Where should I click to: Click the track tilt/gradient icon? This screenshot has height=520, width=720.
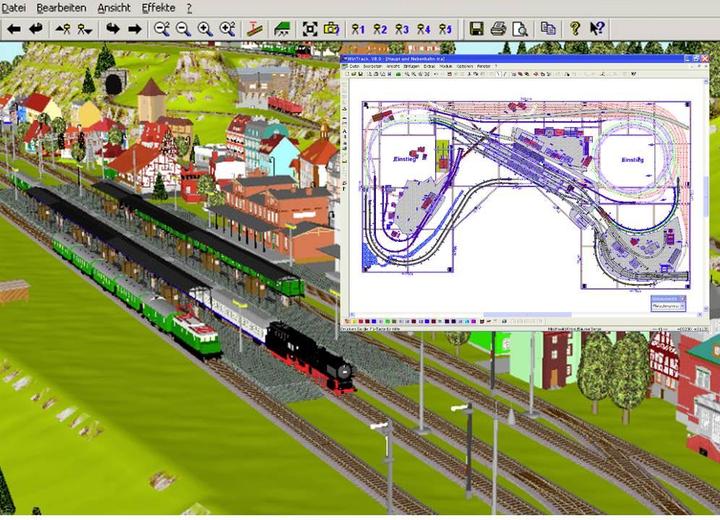pyautogui.click(x=254, y=29)
